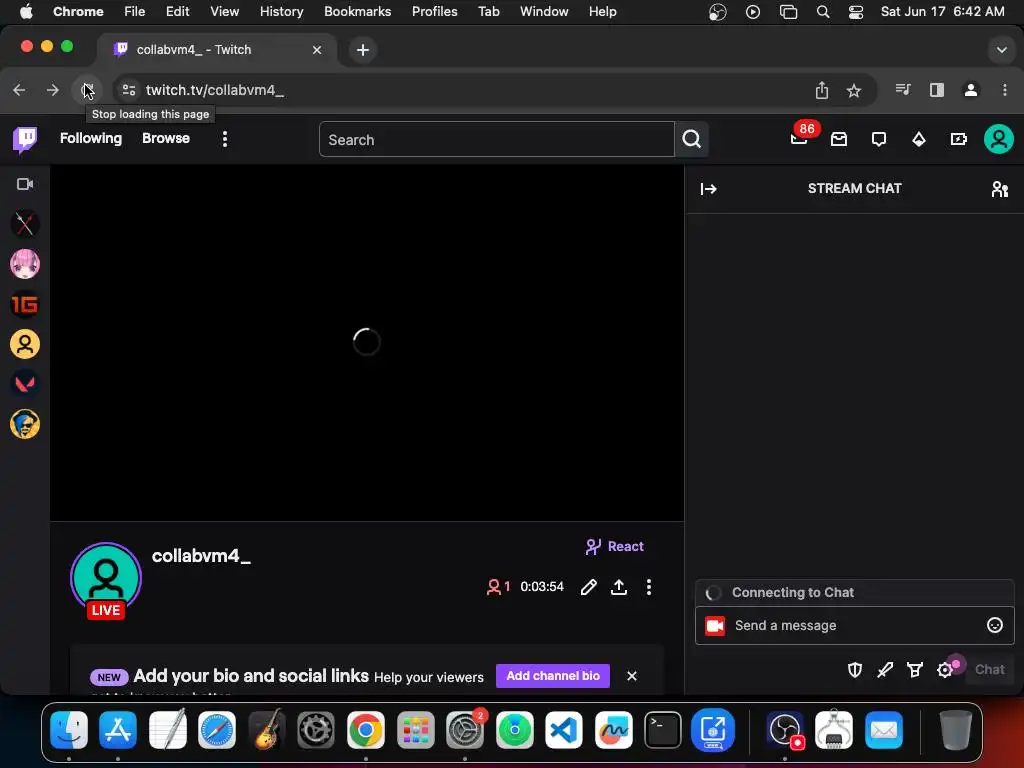This screenshot has height=768, width=1024.
Task: Open the teal user avatar menu
Action: [x=999, y=138]
